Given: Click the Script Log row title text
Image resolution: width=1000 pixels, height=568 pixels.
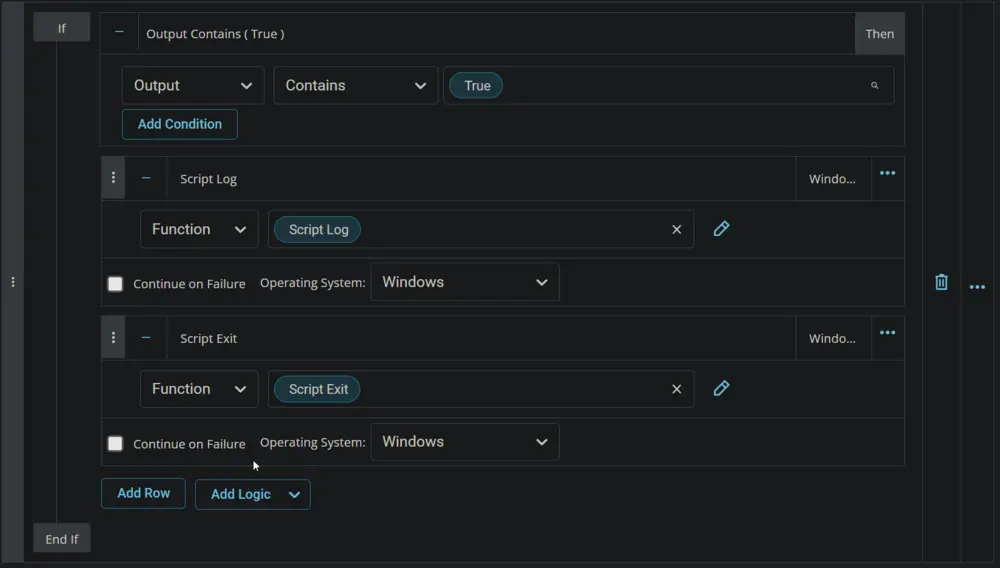Looking at the screenshot, I should click(x=209, y=179).
